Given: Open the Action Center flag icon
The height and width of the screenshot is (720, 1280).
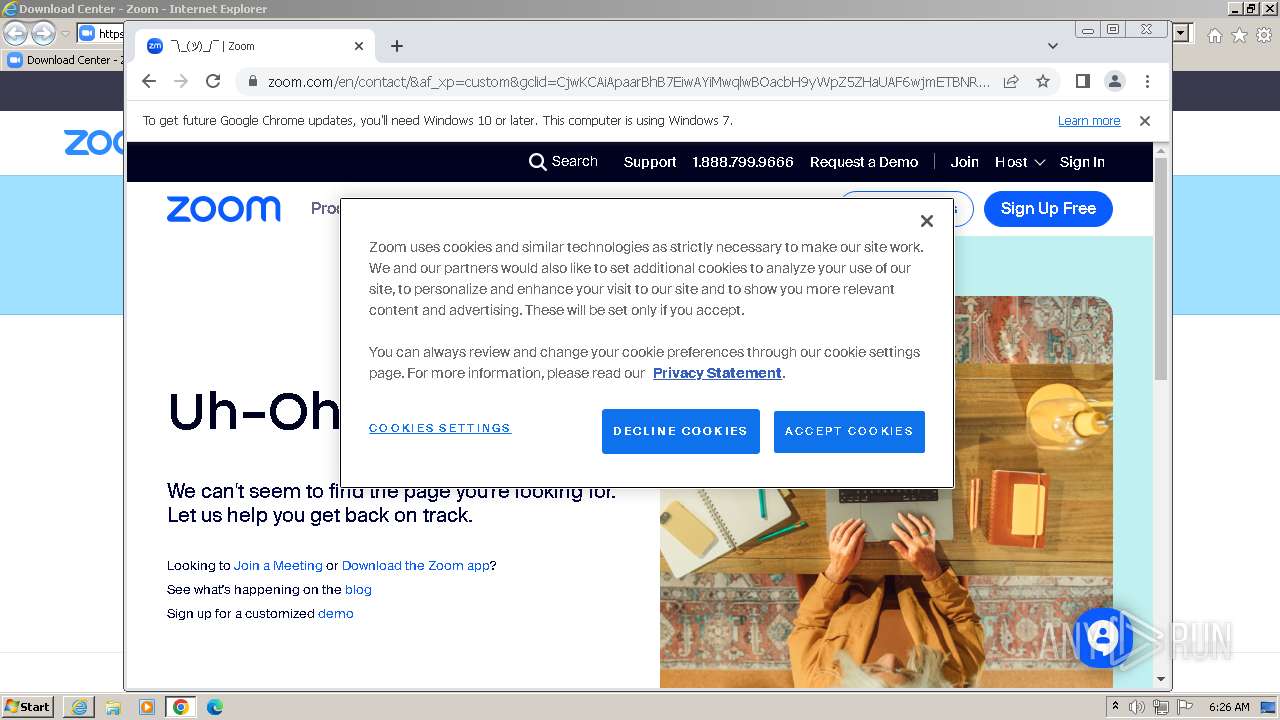Looking at the screenshot, I should [x=1184, y=707].
